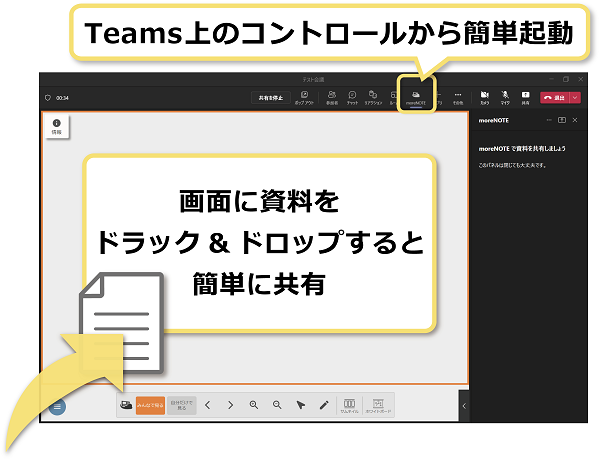Open the ホワイトボード whiteboard

(x=378, y=406)
